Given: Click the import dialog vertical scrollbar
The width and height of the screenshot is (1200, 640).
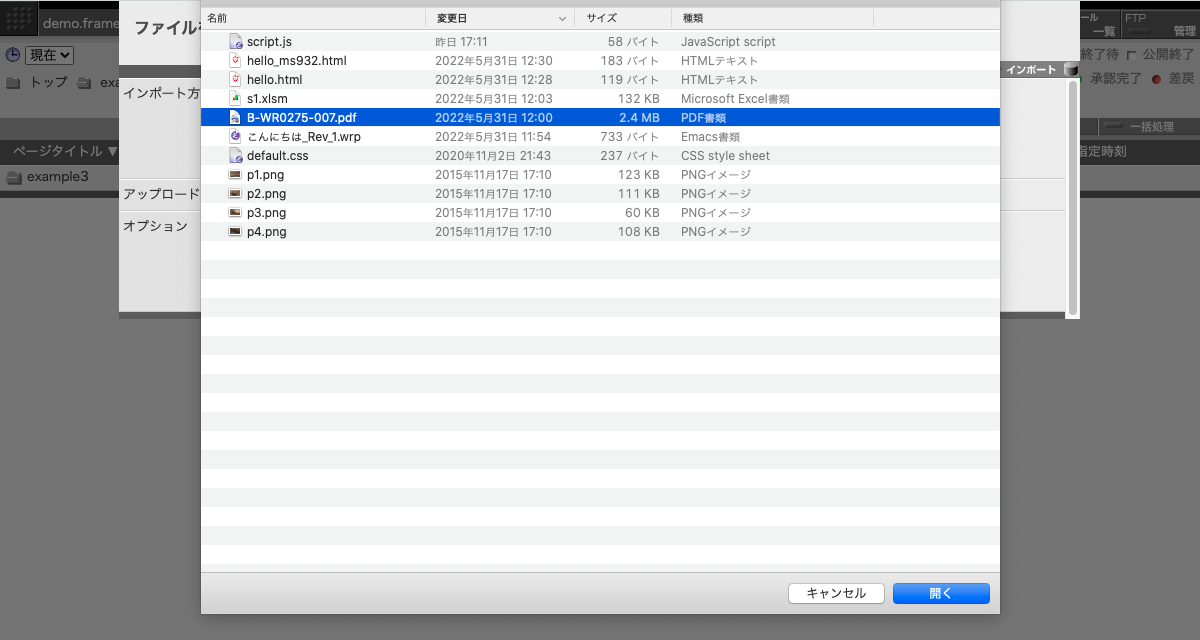Looking at the screenshot, I should pos(1073,198).
